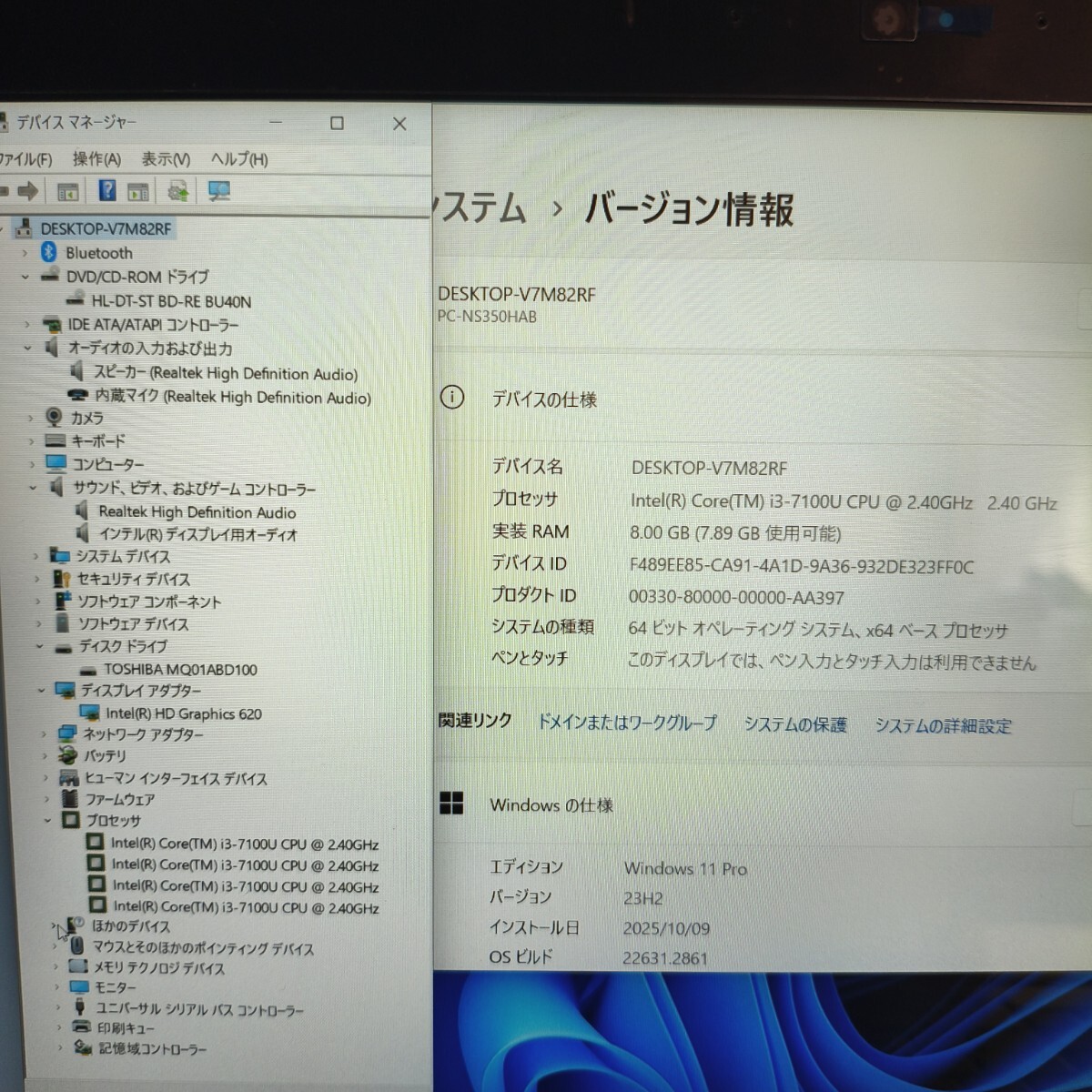Select インテル(R) ディスプレイ用オーディオ entry

[x=197, y=534]
